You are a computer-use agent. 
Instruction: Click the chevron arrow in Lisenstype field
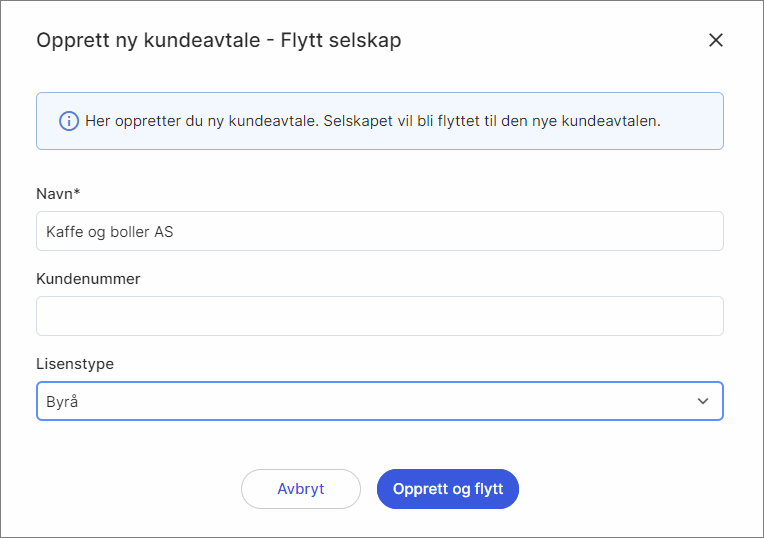tap(703, 401)
